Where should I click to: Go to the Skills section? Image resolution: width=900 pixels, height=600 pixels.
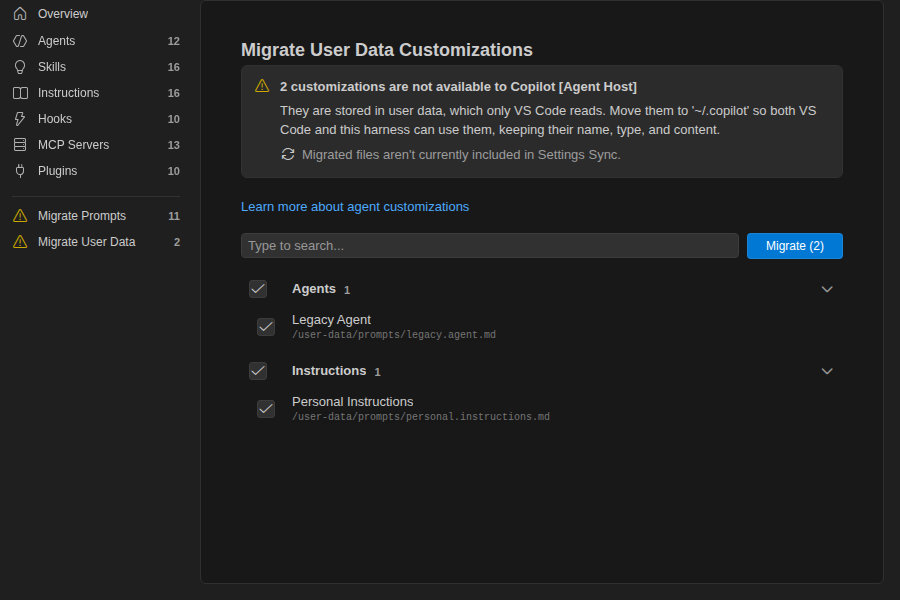96,67
